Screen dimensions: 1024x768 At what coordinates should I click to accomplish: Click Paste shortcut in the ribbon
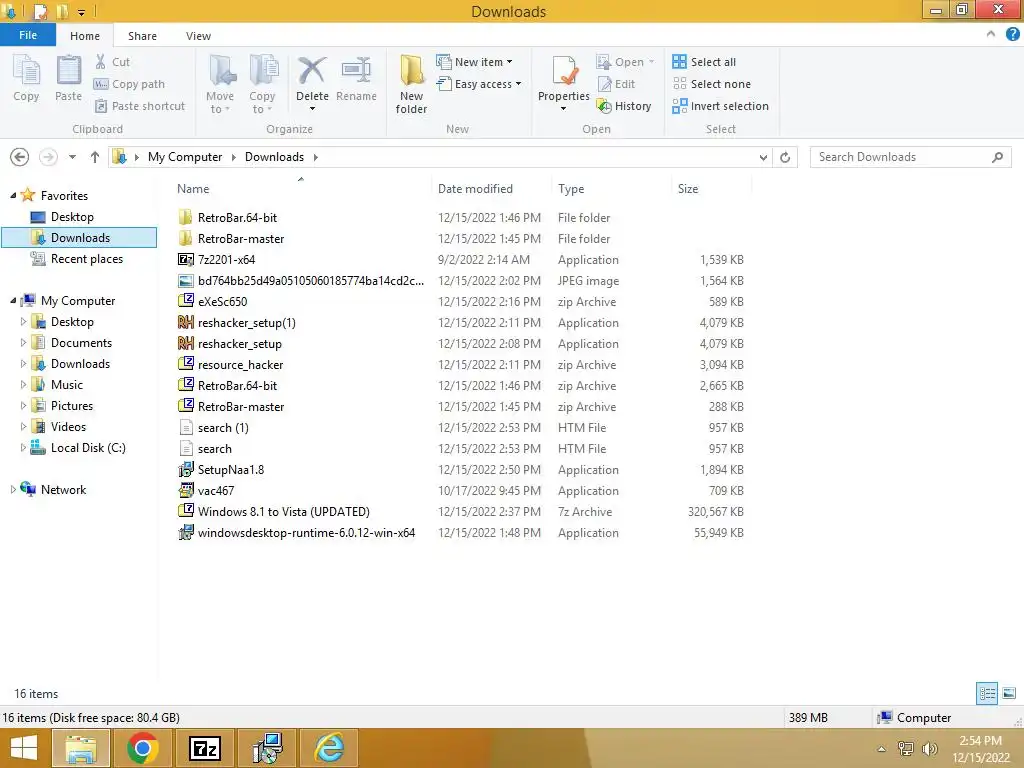(x=140, y=106)
